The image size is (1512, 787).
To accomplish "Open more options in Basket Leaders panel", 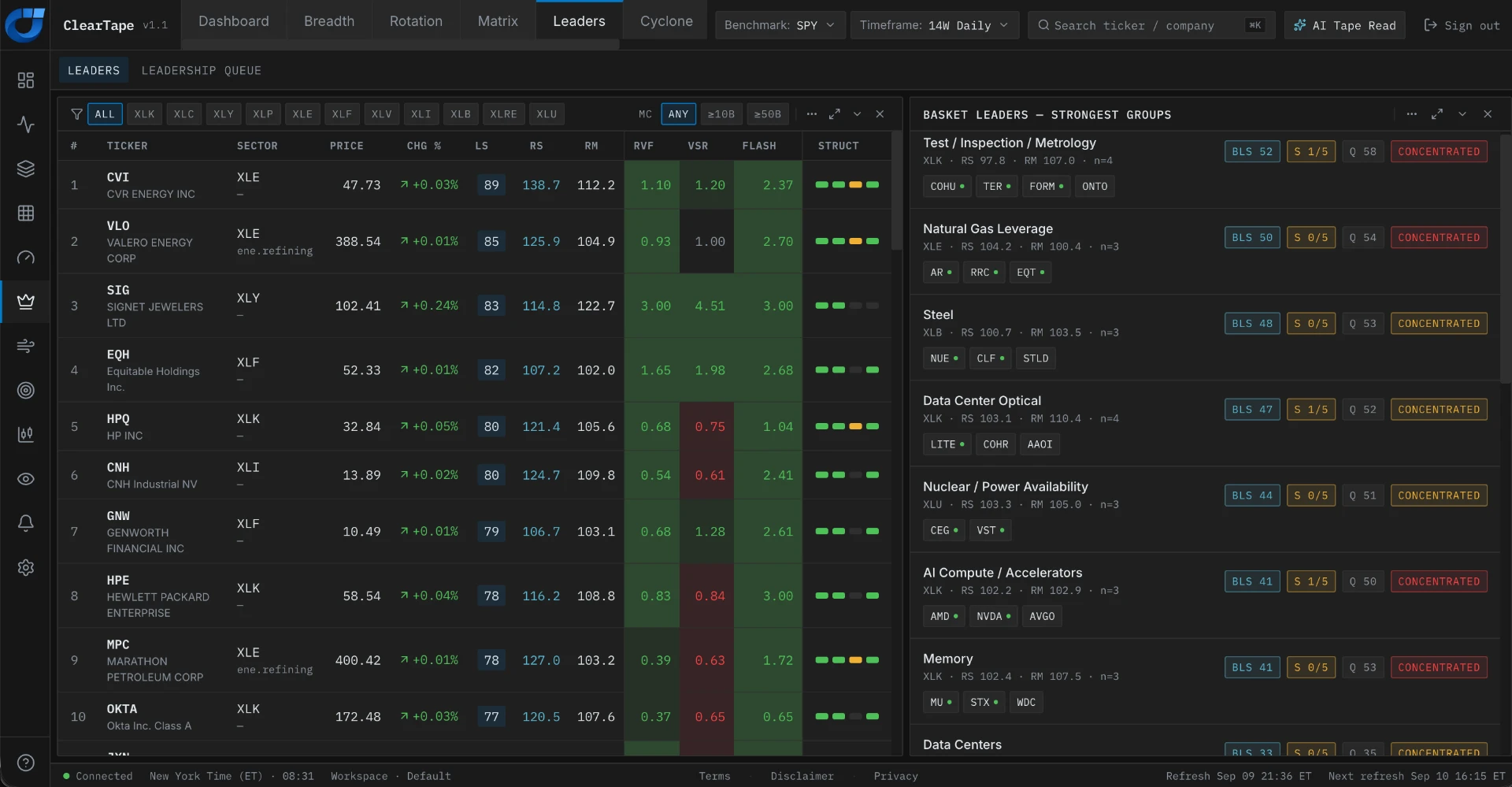I will (1412, 114).
